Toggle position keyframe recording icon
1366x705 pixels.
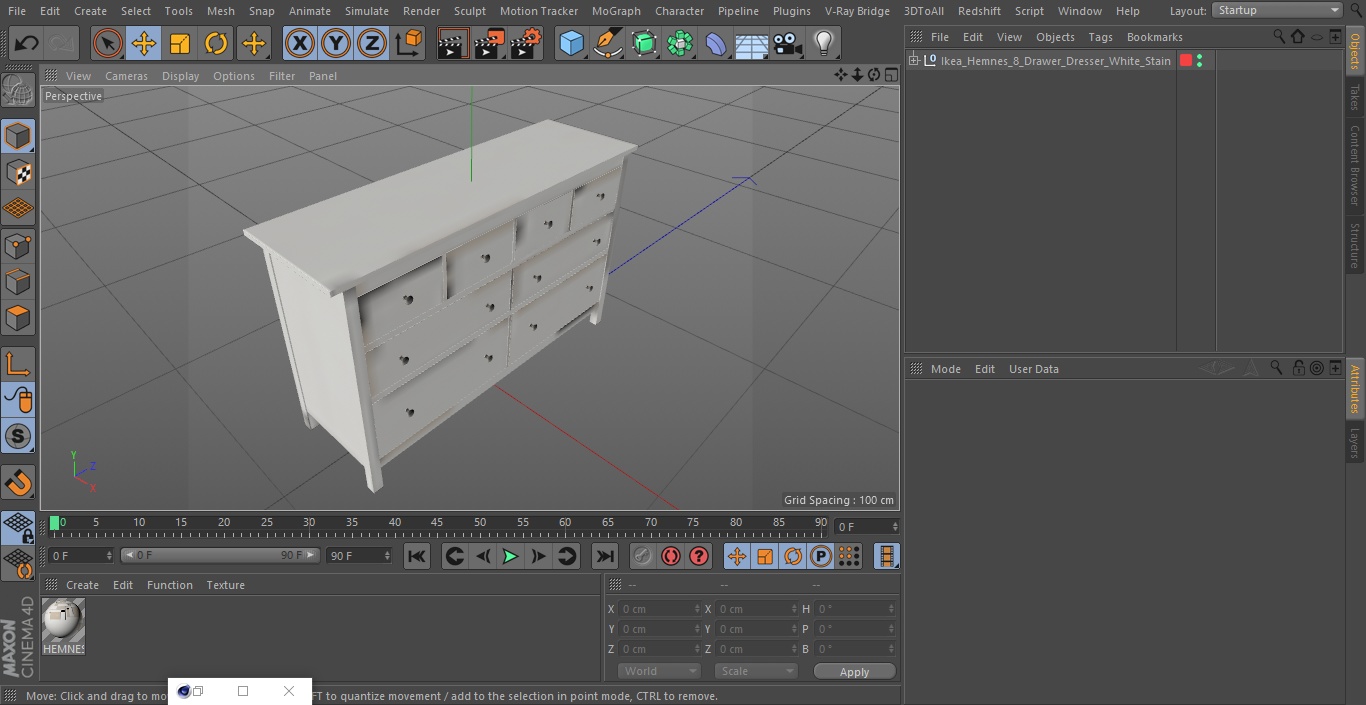737,556
